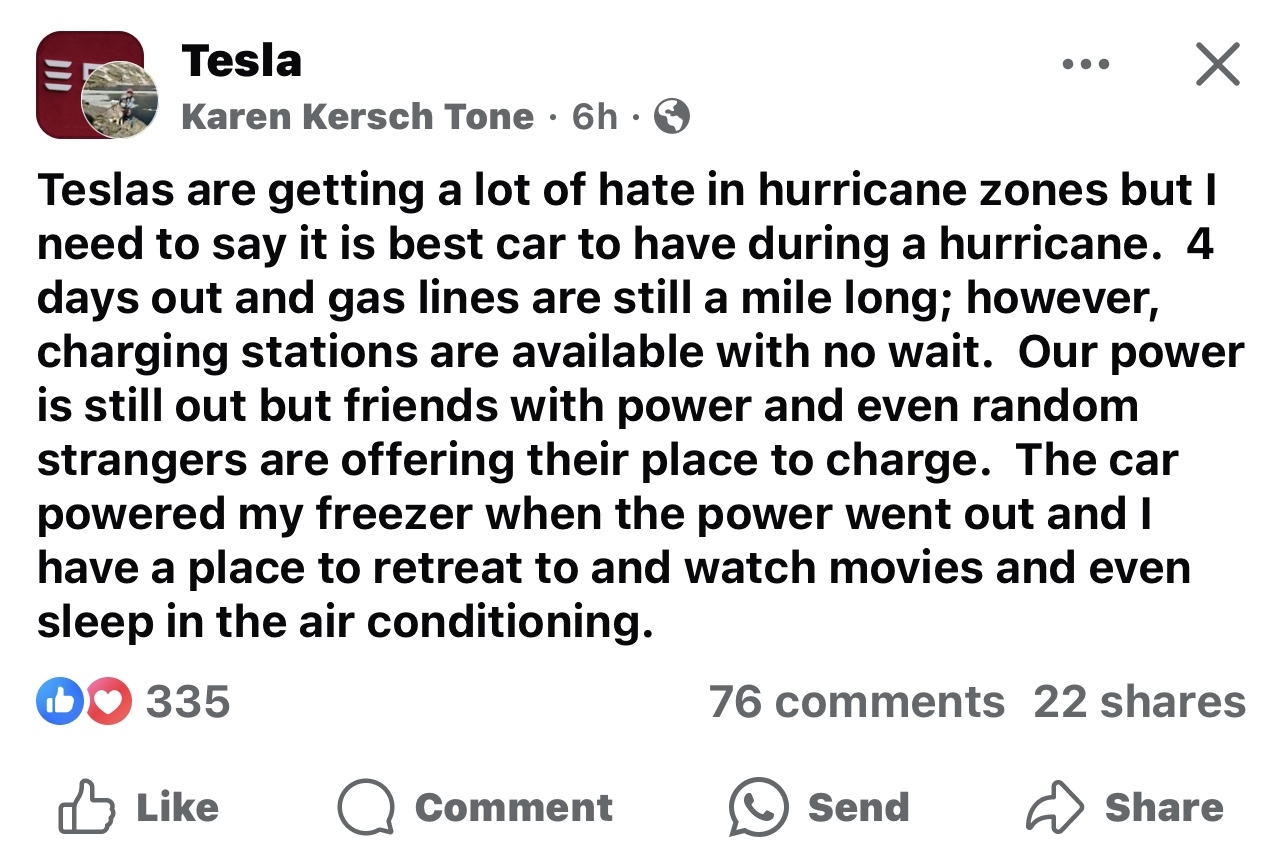Click the WhatsApp Send icon
Screen dimensions: 1284x852
click(756, 808)
